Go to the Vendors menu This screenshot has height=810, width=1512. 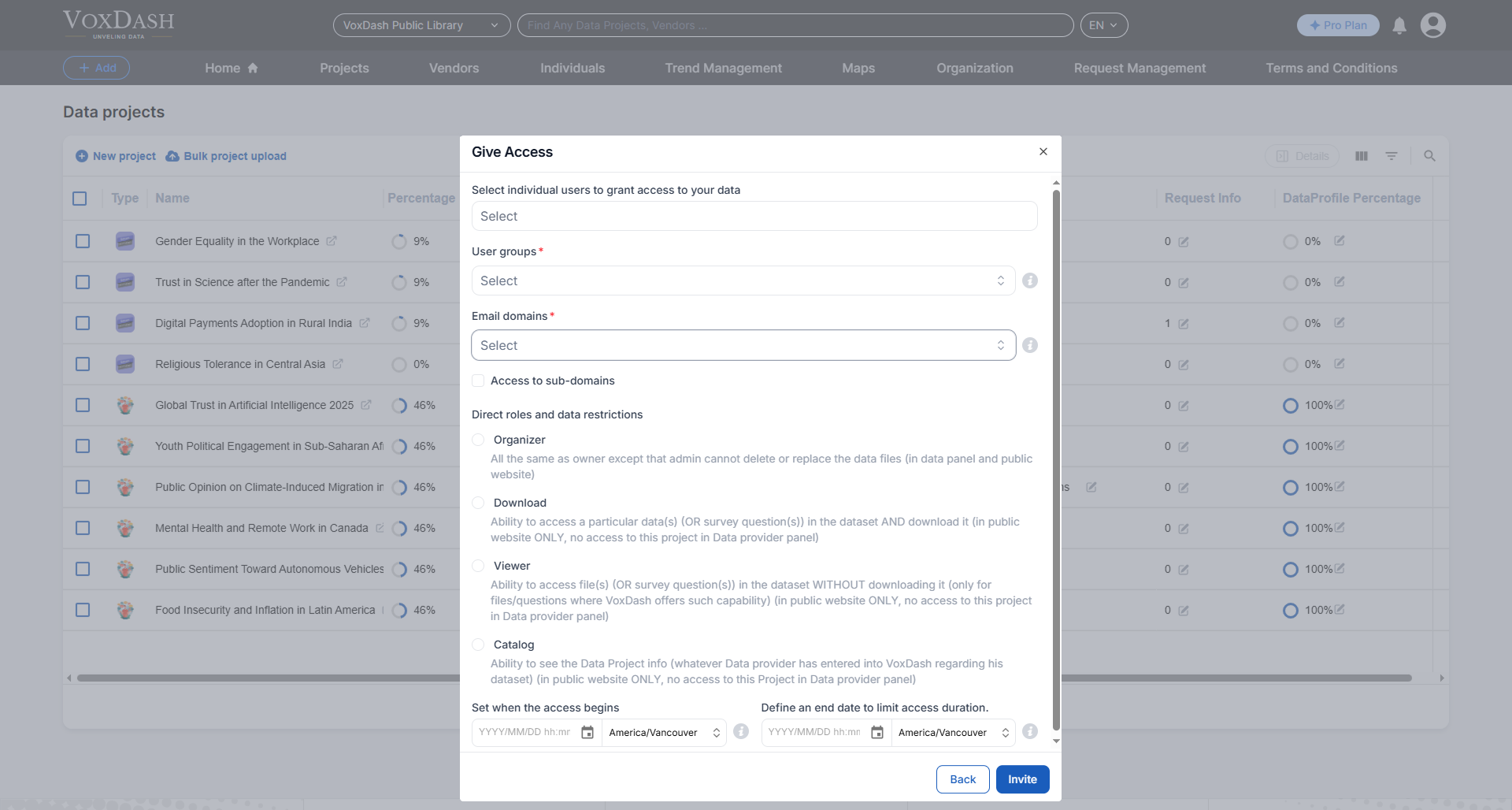(454, 68)
